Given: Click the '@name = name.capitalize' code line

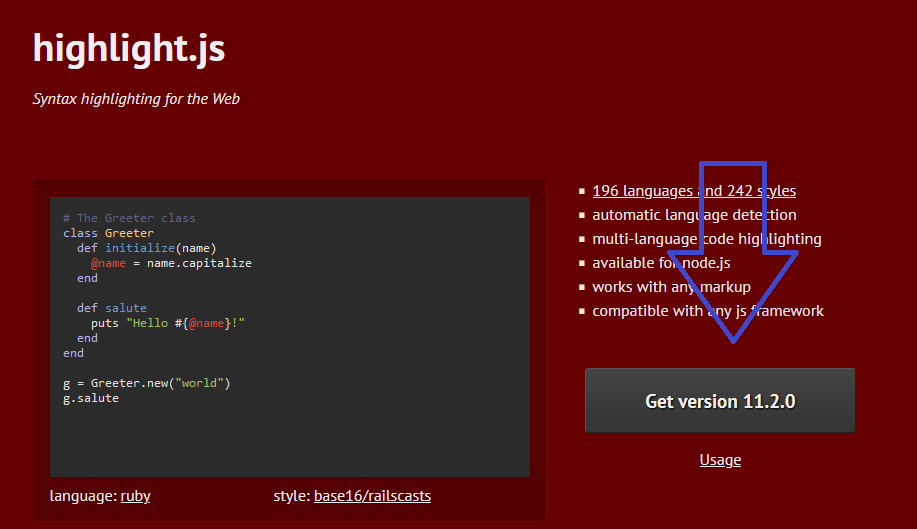Looking at the screenshot, I should (171, 263).
